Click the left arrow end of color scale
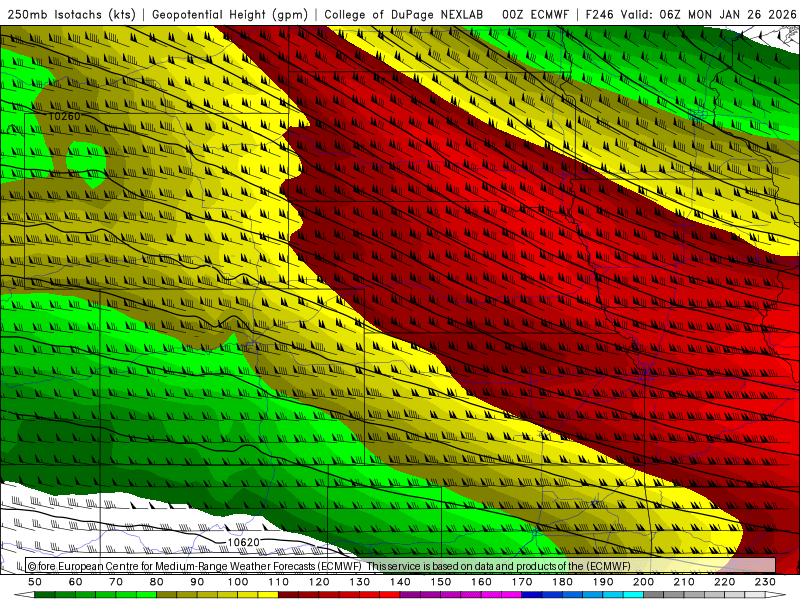Viewport: 800px width, 600px height. click(24, 595)
